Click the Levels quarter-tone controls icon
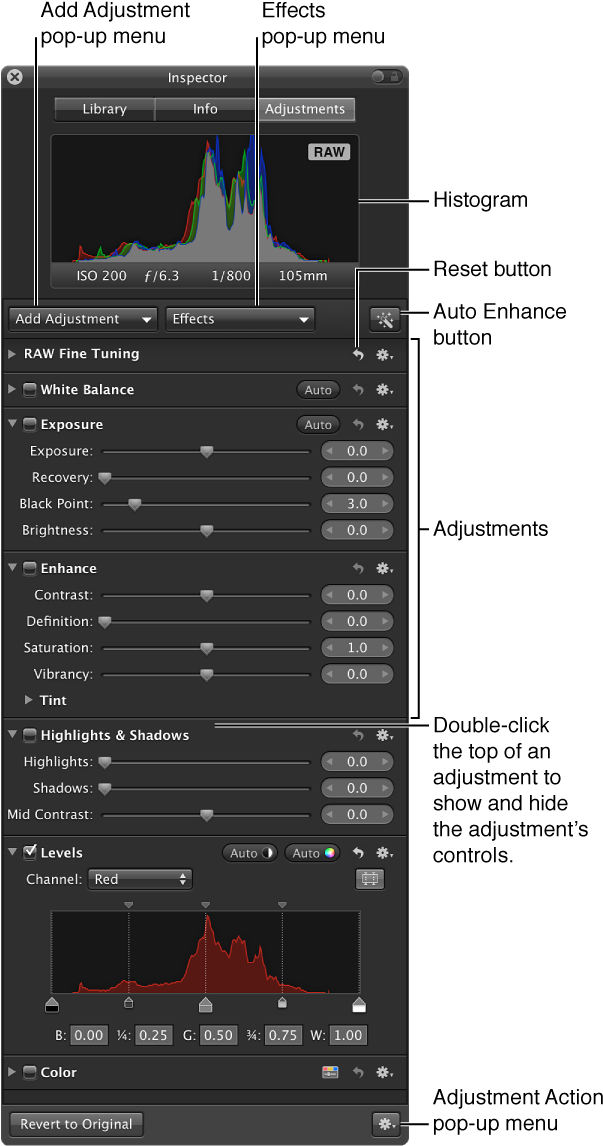Screen dimensions: 603x1146 [370, 879]
